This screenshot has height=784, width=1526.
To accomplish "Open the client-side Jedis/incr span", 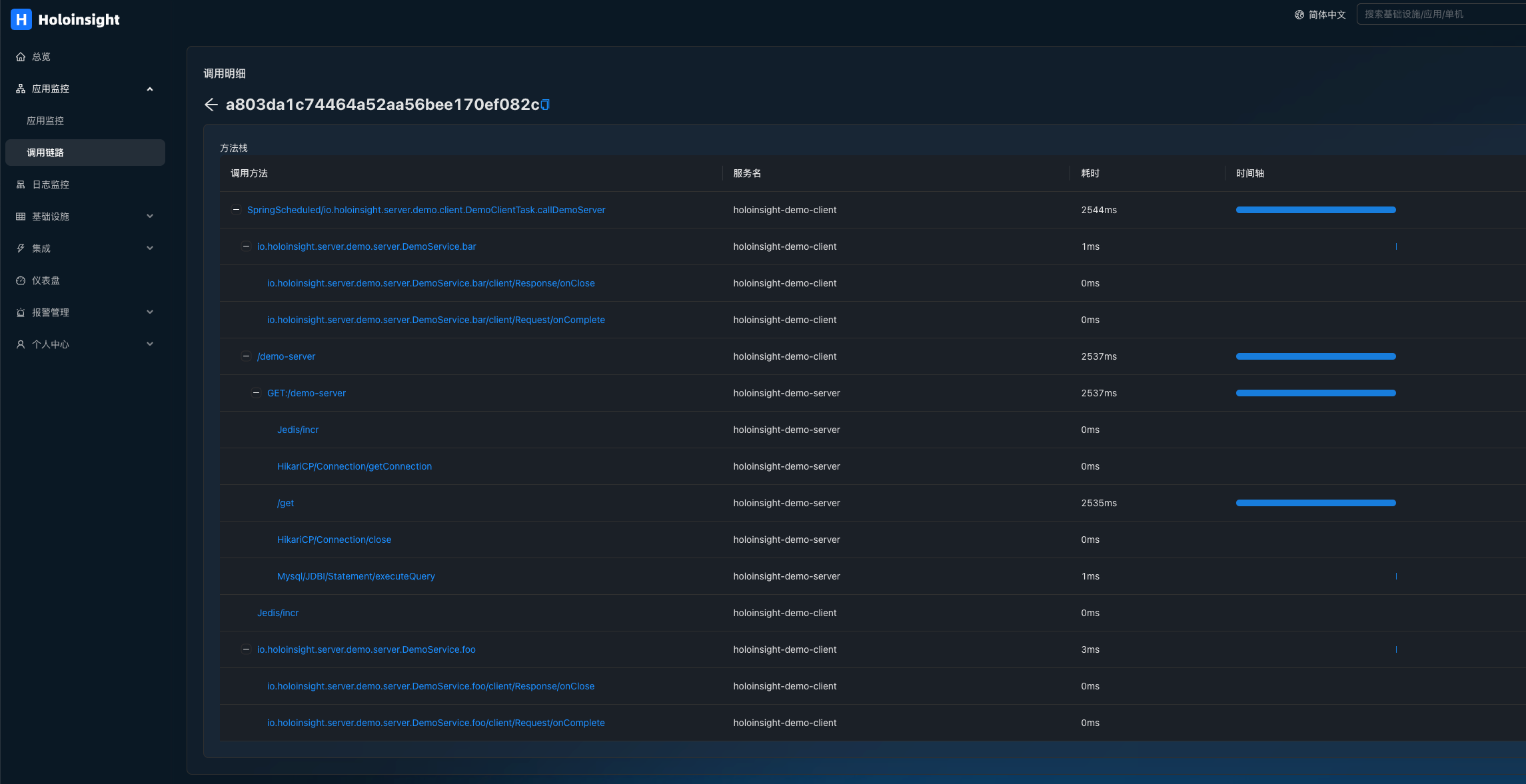I will (x=278, y=613).
